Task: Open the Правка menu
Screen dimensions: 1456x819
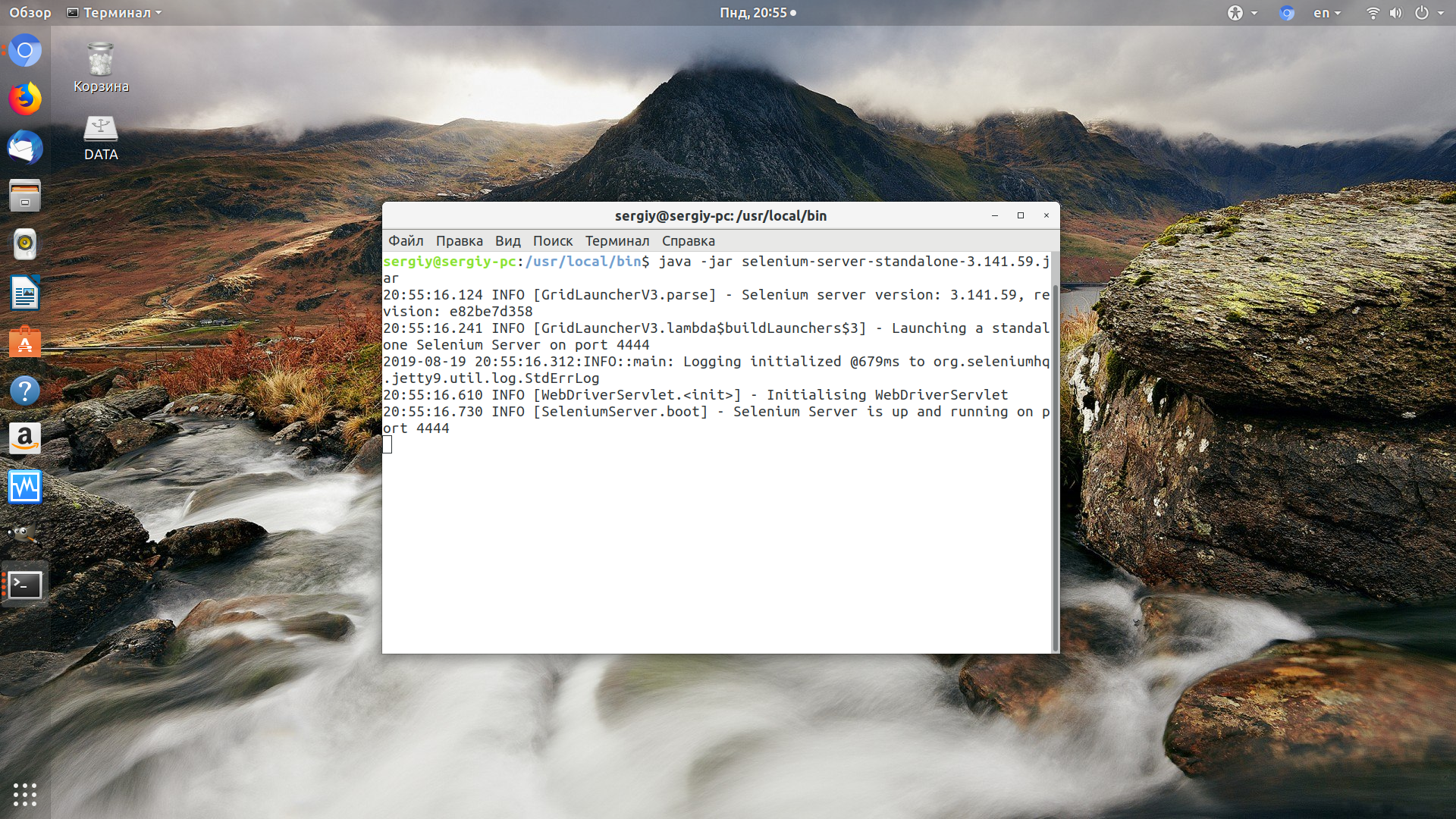Action: [459, 240]
